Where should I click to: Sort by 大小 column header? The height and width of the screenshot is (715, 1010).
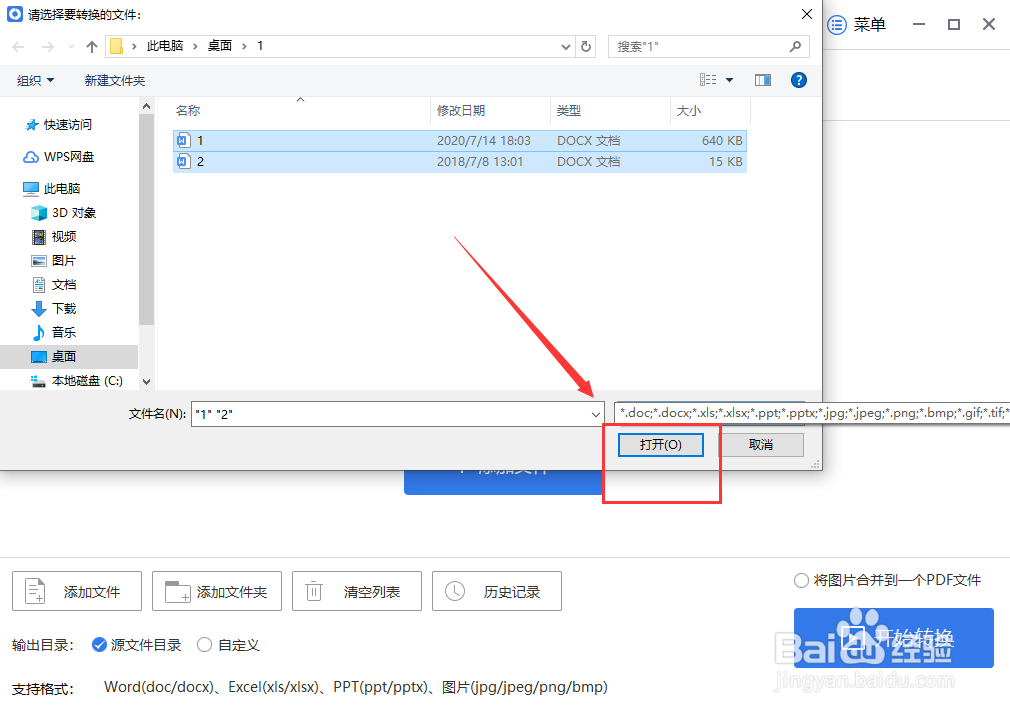(x=710, y=111)
